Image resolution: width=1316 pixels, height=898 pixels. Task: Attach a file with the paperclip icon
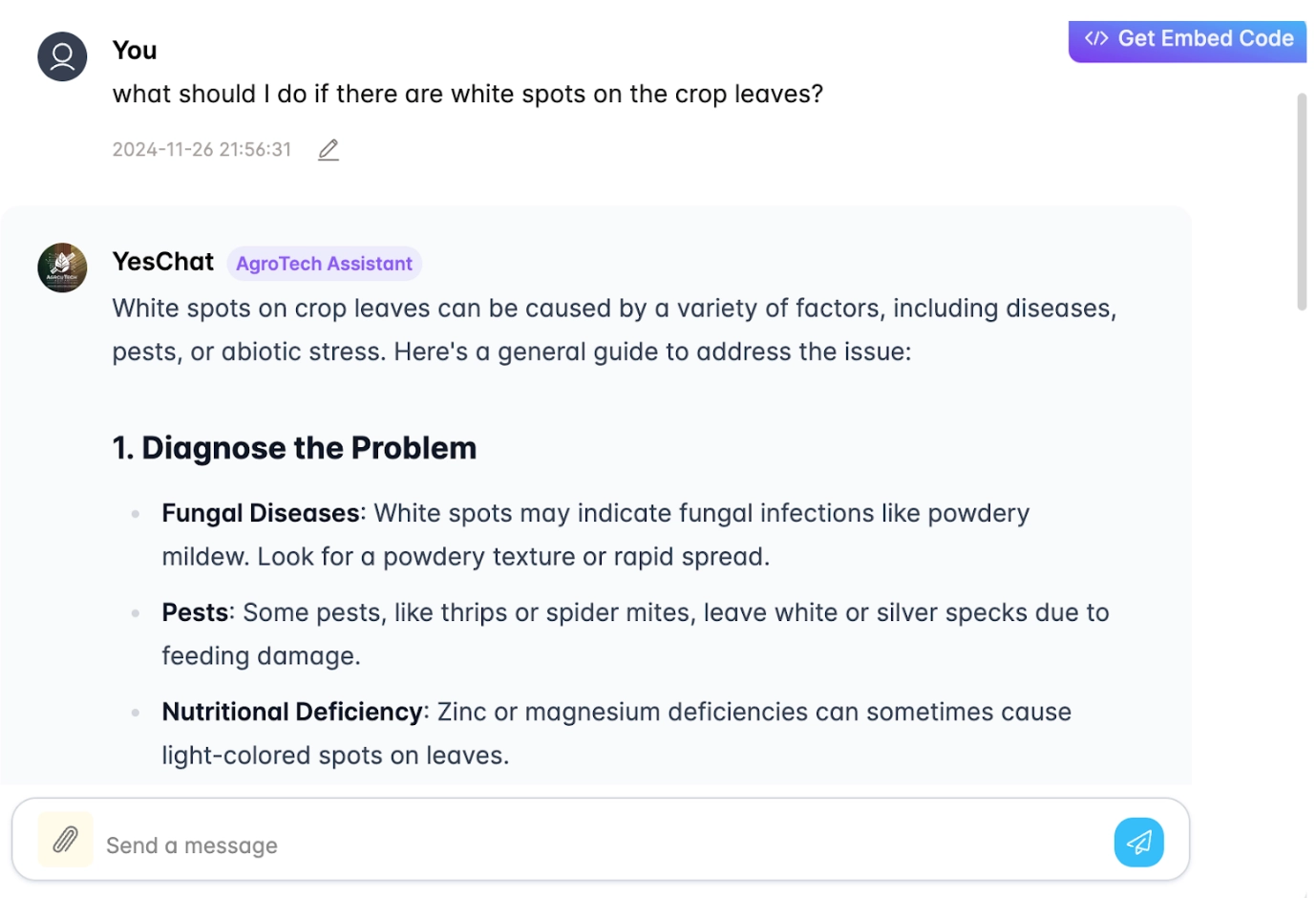coord(65,840)
